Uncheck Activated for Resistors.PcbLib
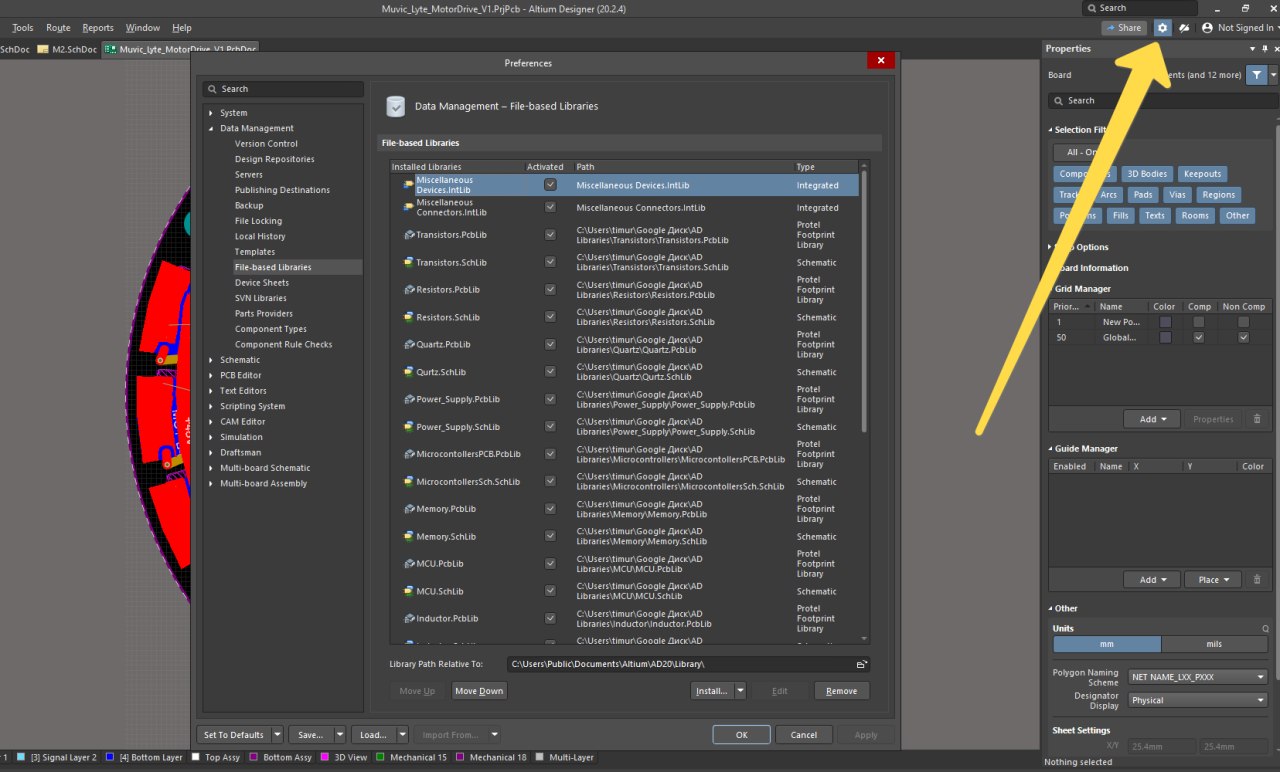 pyautogui.click(x=550, y=290)
